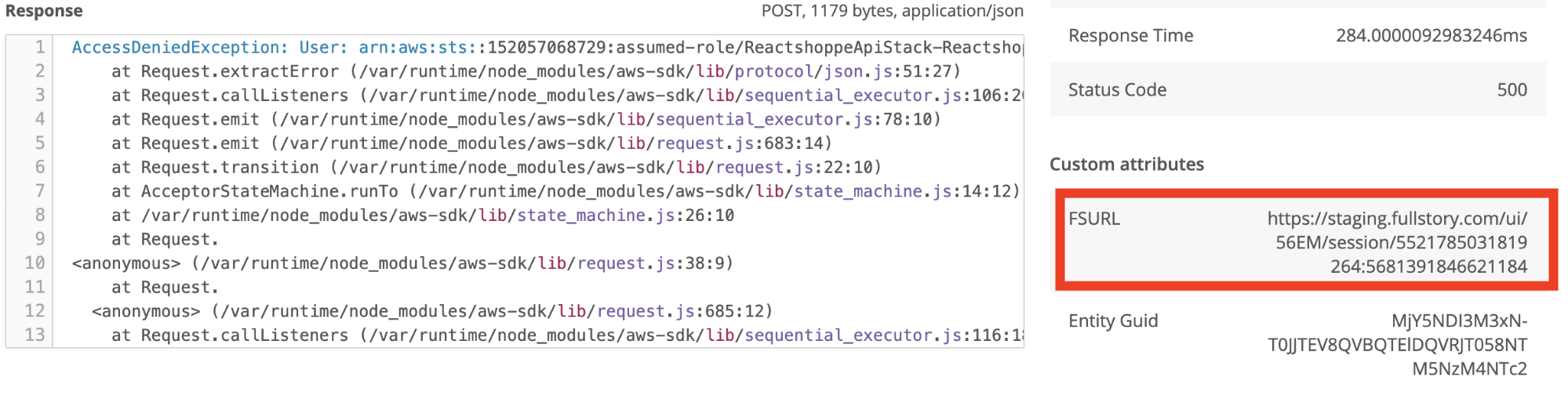
Task: Click the Response section heading
Action: [x=44, y=11]
